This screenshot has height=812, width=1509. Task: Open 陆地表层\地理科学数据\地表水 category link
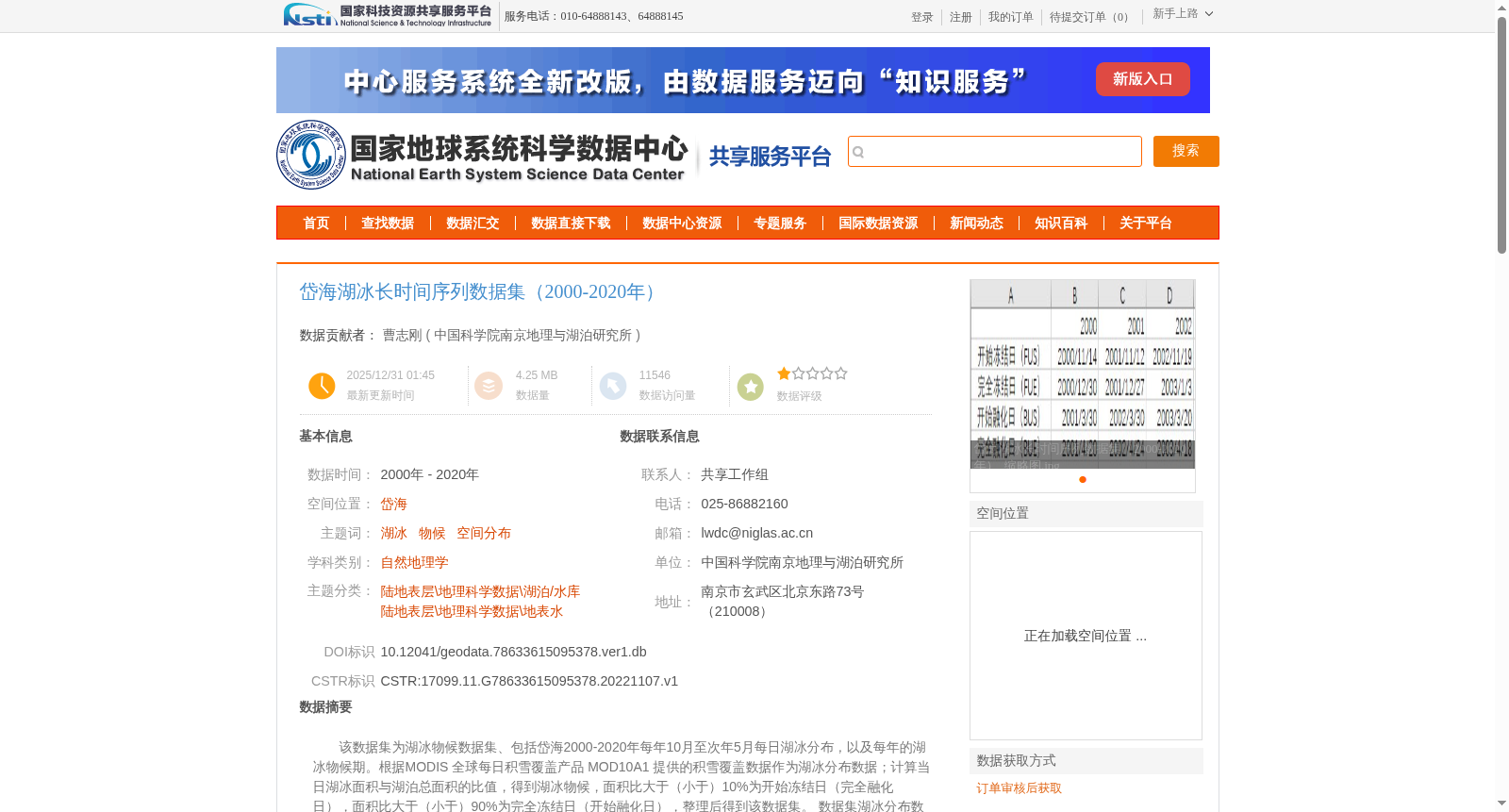[473, 612]
